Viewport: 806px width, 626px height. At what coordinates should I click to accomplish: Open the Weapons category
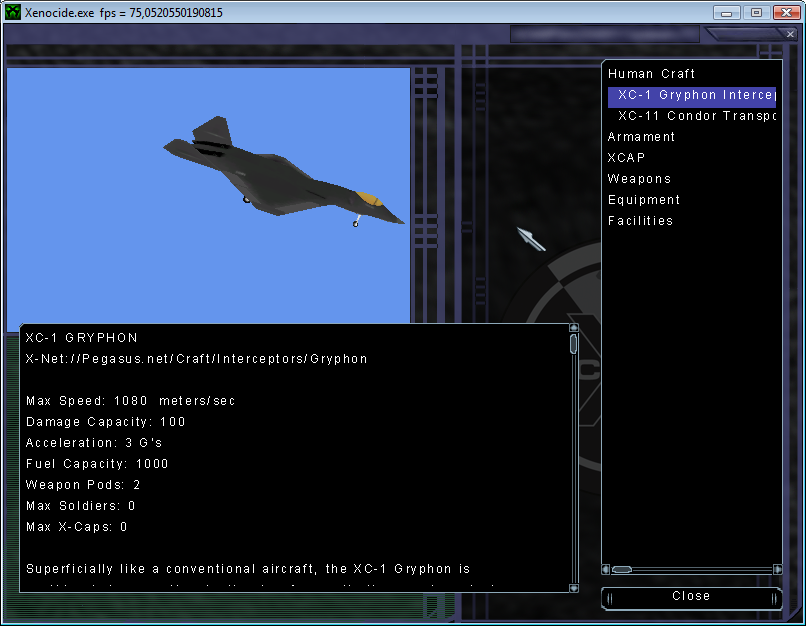tap(639, 179)
